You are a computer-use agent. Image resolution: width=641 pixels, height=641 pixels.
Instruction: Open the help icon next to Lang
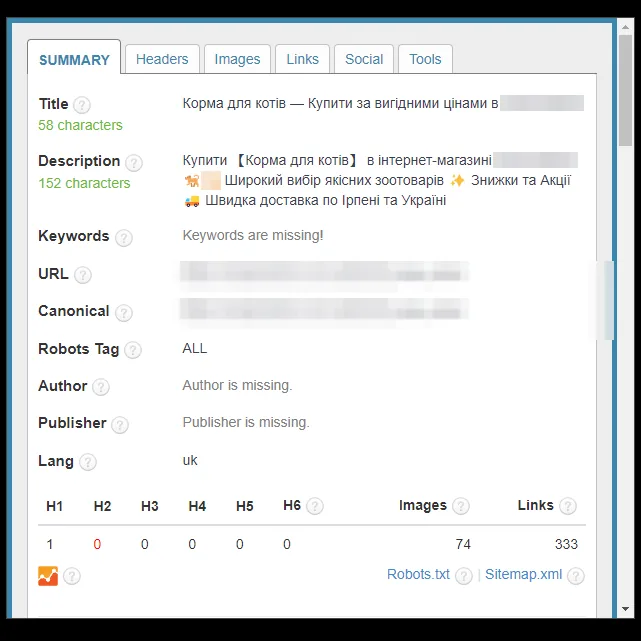(87, 462)
